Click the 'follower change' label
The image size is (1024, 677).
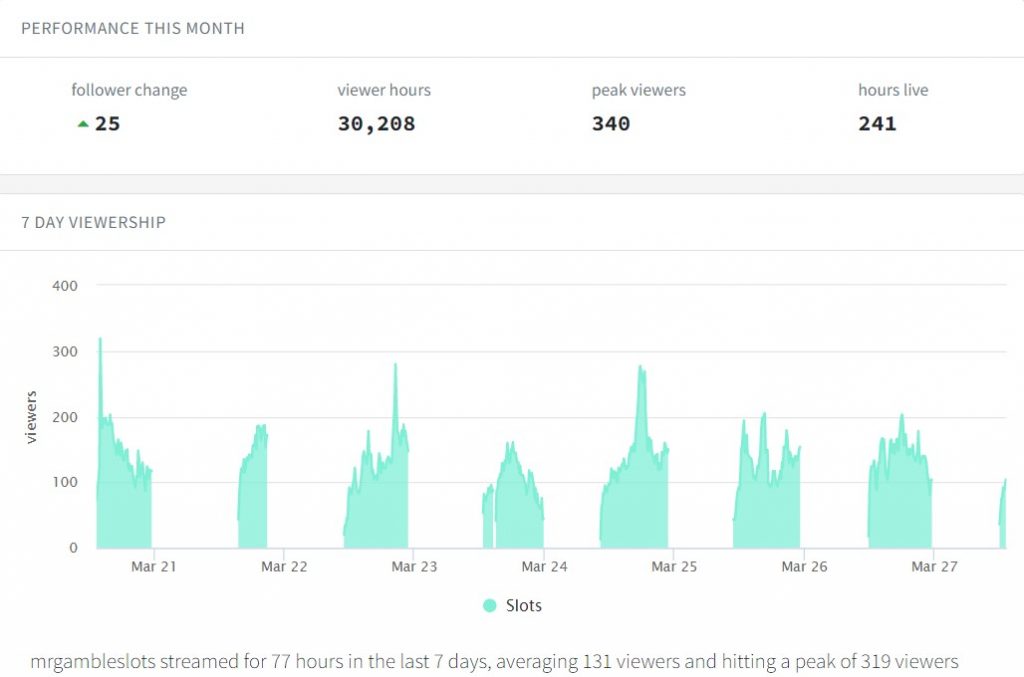(x=129, y=90)
